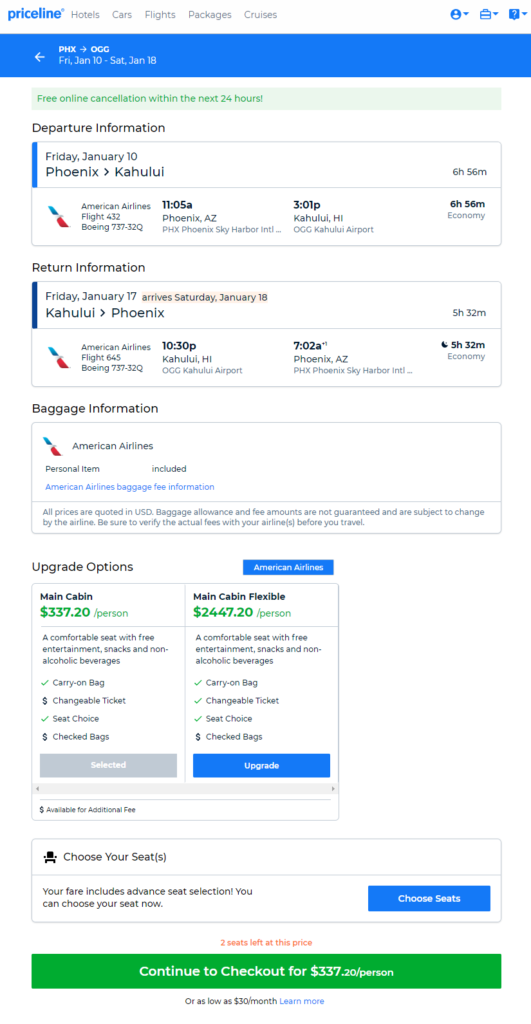Viewport: 531px width, 1024px height.
Task: Open the help question mark icon
Action: 514,14
